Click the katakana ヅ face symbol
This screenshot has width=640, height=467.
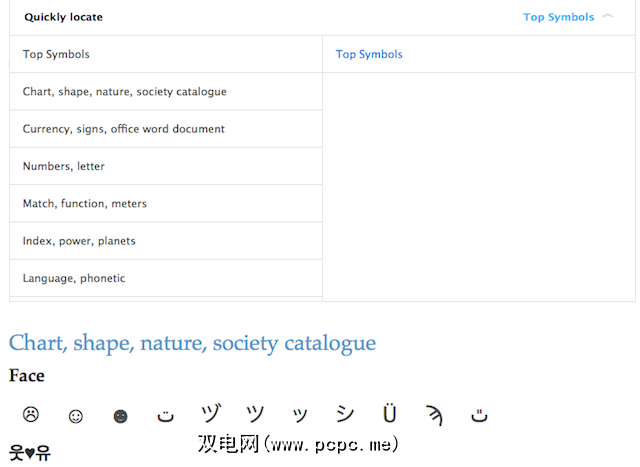tap(210, 414)
